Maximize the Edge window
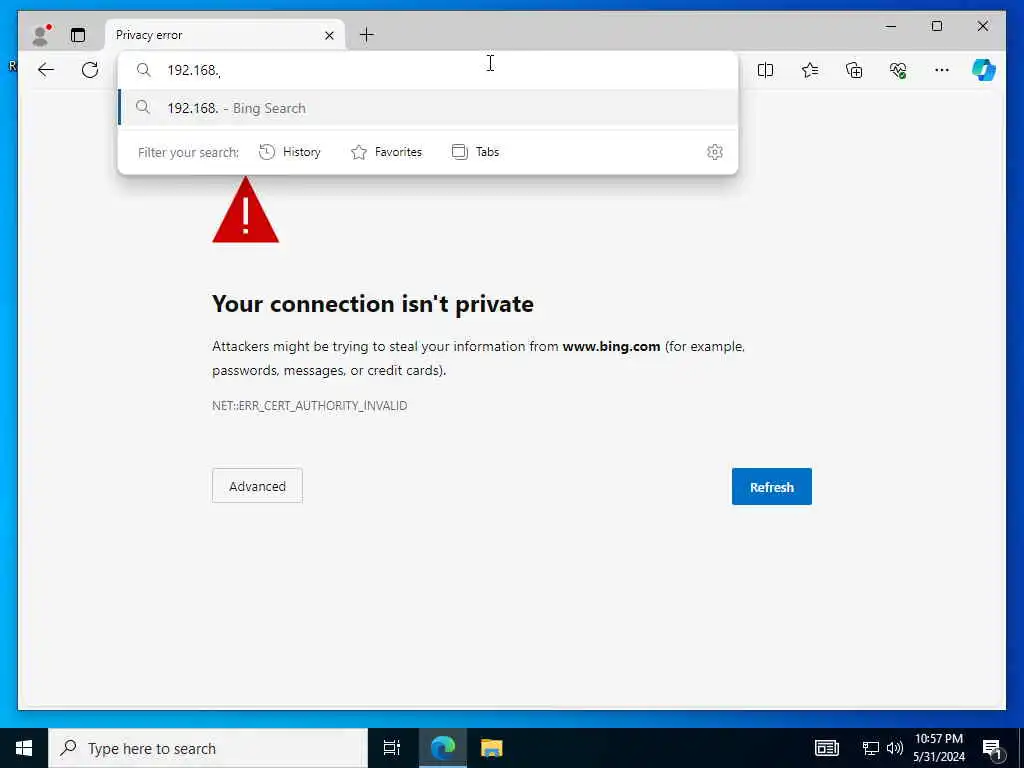The image size is (1024, 768). click(936, 26)
